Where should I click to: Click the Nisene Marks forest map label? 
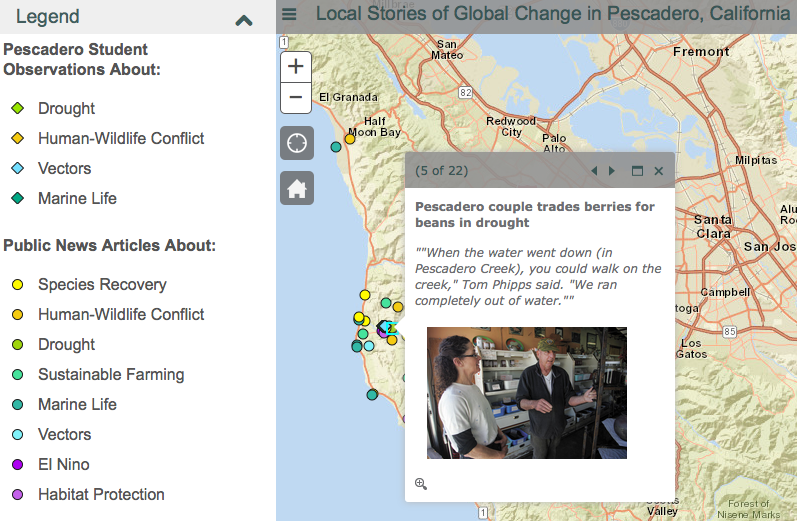point(749,509)
